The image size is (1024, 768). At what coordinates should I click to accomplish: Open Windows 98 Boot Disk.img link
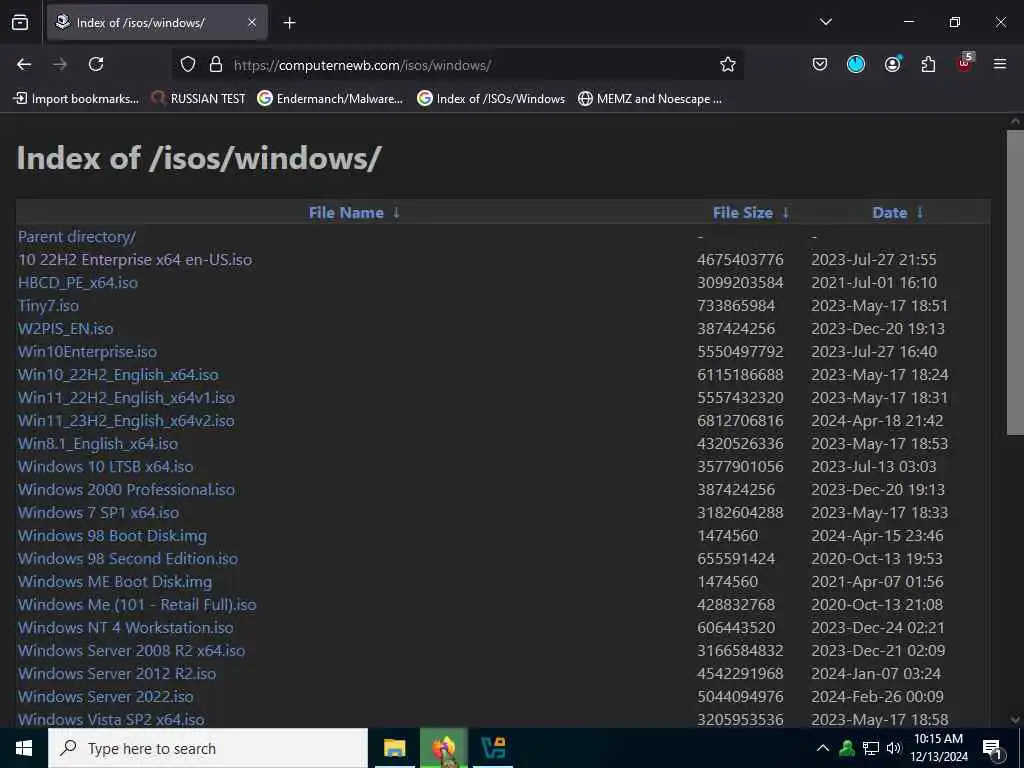pyautogui.click(x=112, y=536)
